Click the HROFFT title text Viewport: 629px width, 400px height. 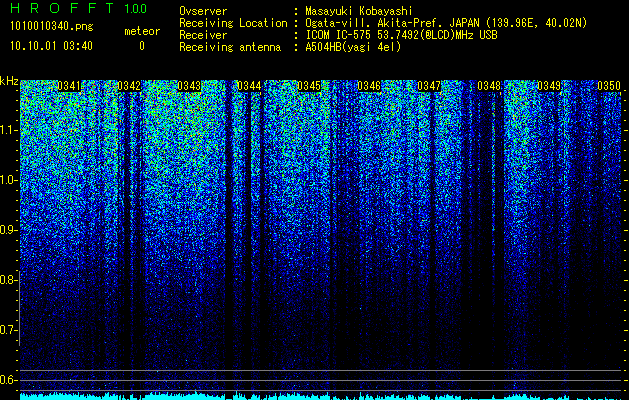click(62, 8)
